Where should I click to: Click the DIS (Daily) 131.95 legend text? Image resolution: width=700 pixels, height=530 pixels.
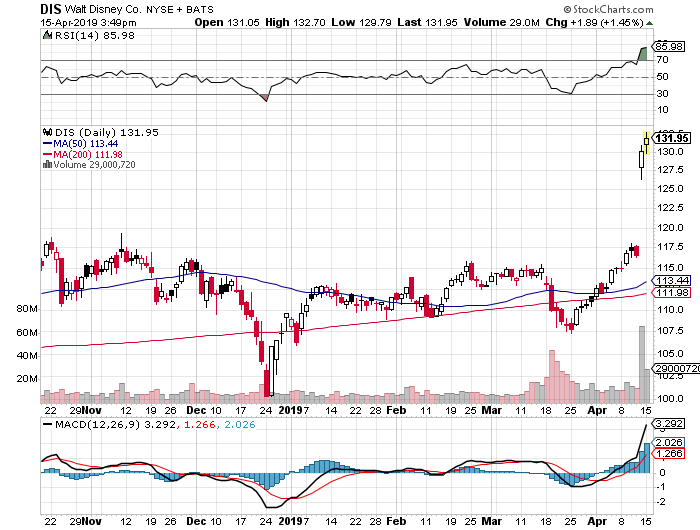(107, 133)
